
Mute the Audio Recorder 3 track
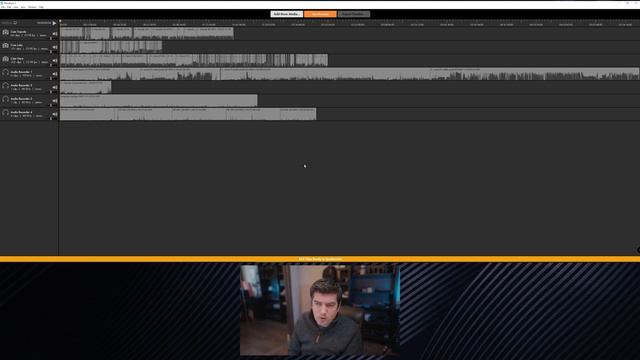click(55, 101)
